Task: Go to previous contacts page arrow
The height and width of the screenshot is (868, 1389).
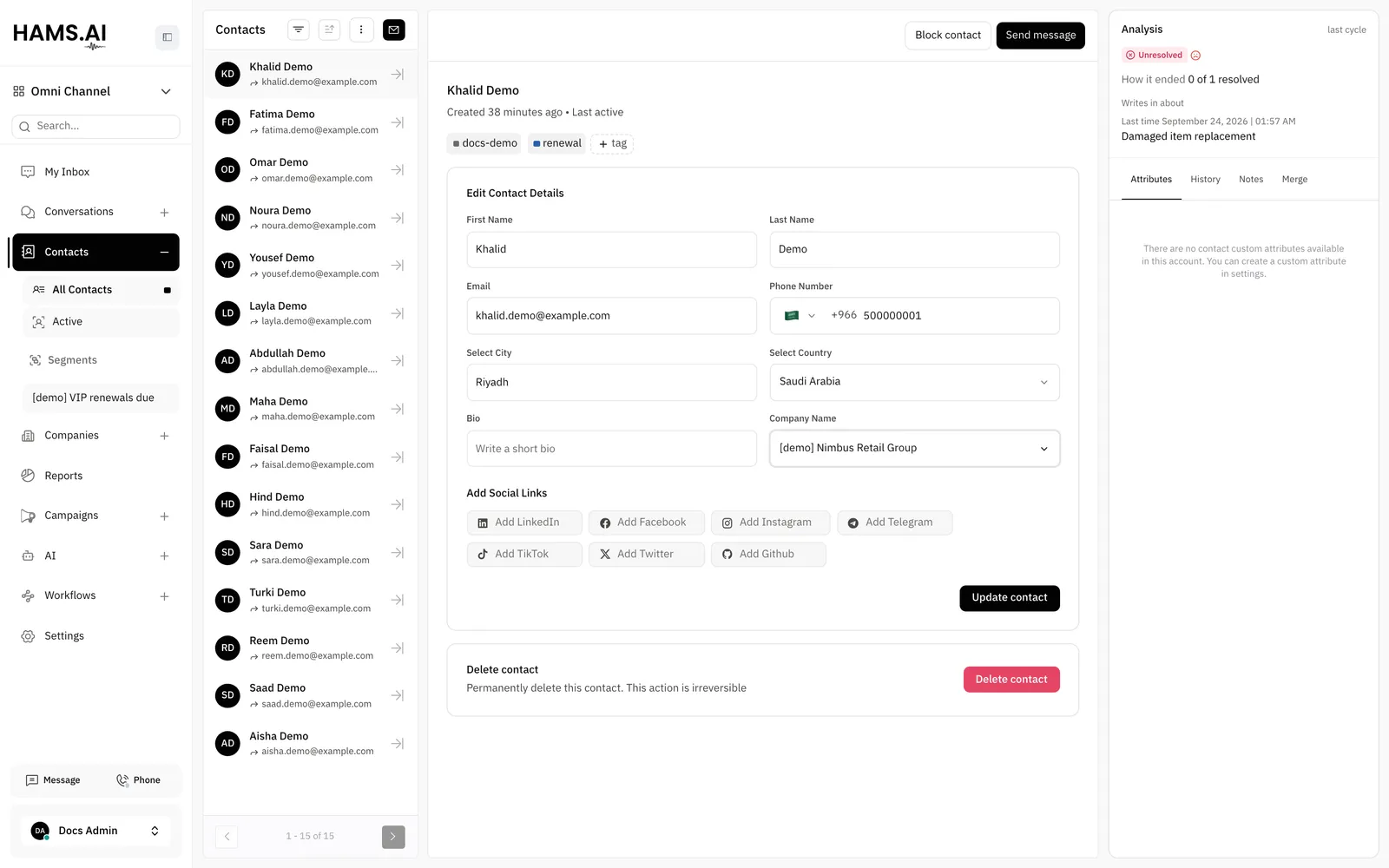Action: [227, 837]
